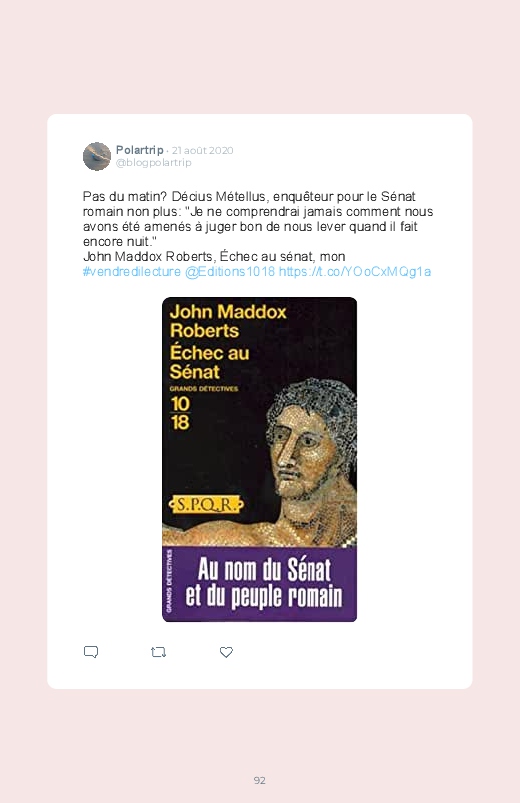
Task: Click the 21 août 2020 timestamp
Action: (x=202, y=151)
